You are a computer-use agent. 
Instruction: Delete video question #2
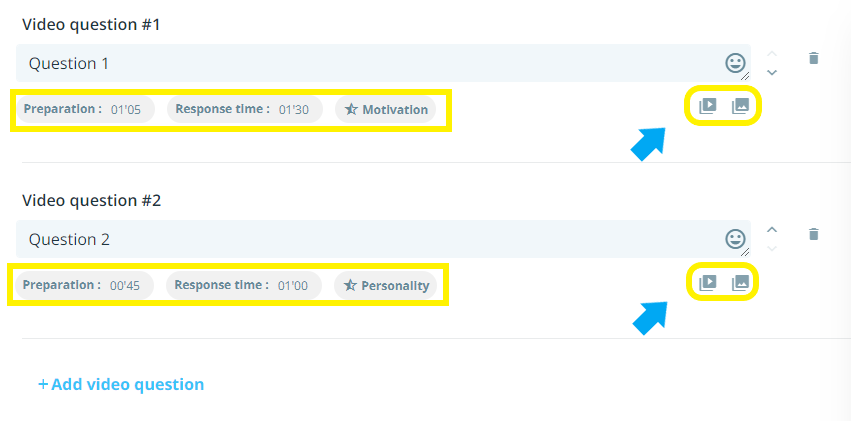point(814,234)
